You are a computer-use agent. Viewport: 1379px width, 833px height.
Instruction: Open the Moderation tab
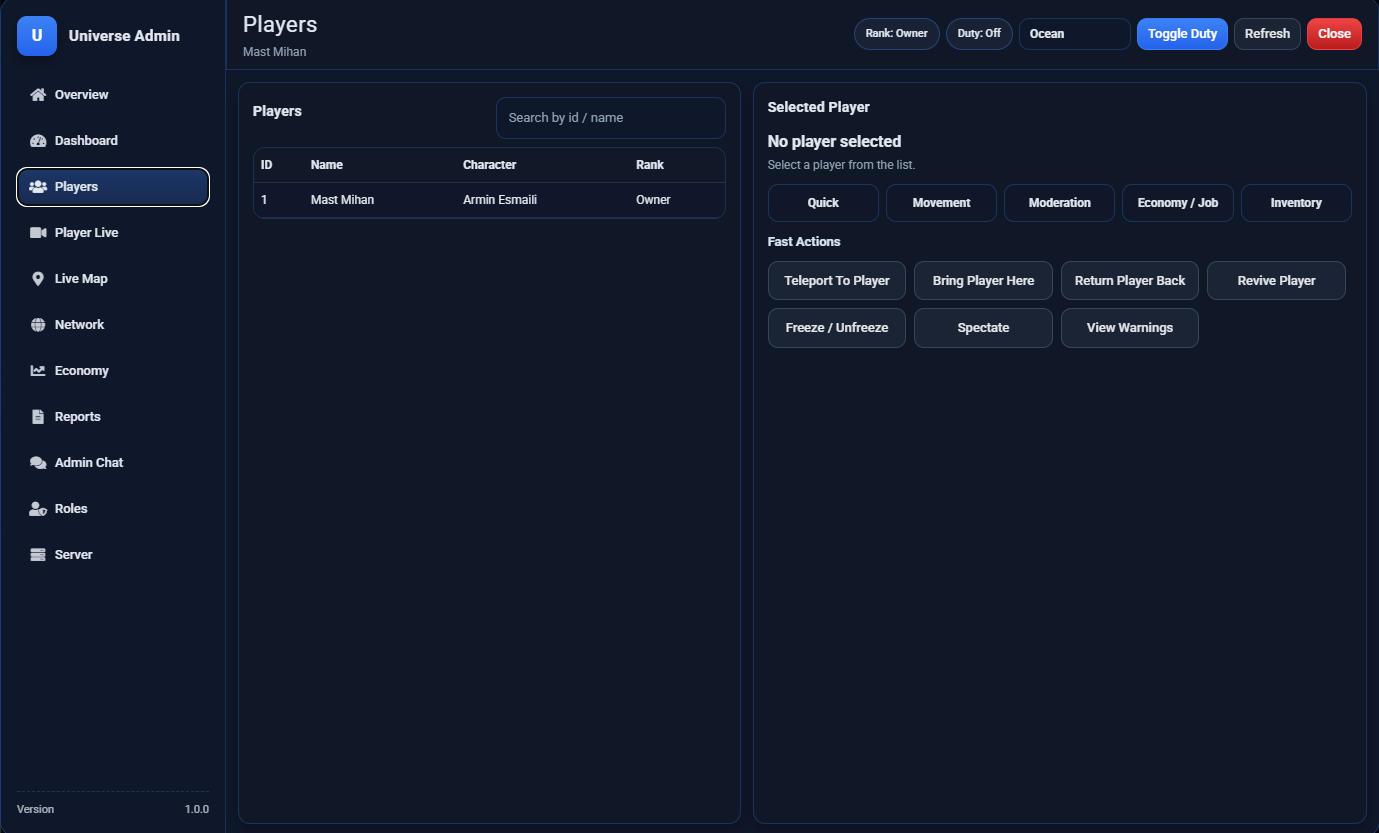pos(1059,203)
